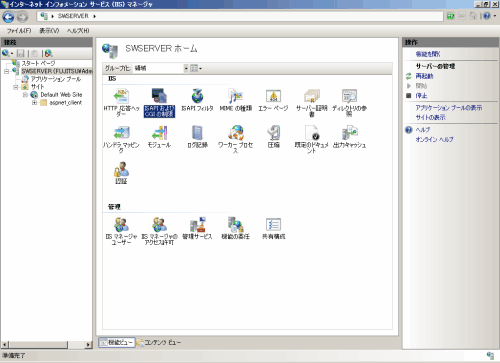The image size is (500, 363).
Task: Click the help icon in top-right toolbar
Action: tap(487, 16)
